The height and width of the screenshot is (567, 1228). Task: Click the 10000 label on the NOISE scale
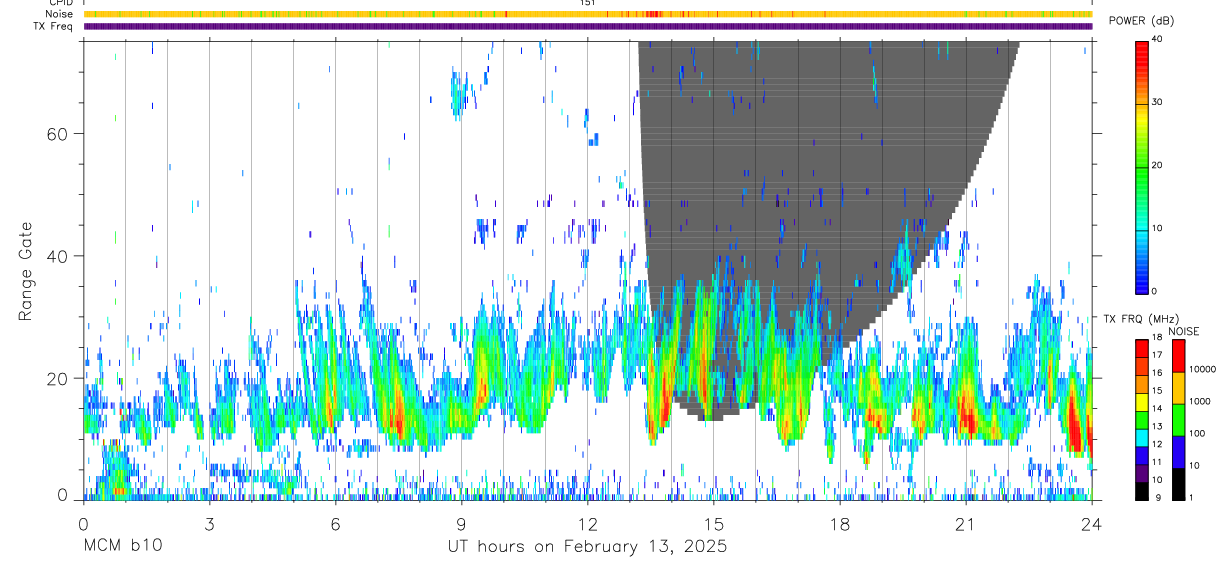(x=1202, y=369)
